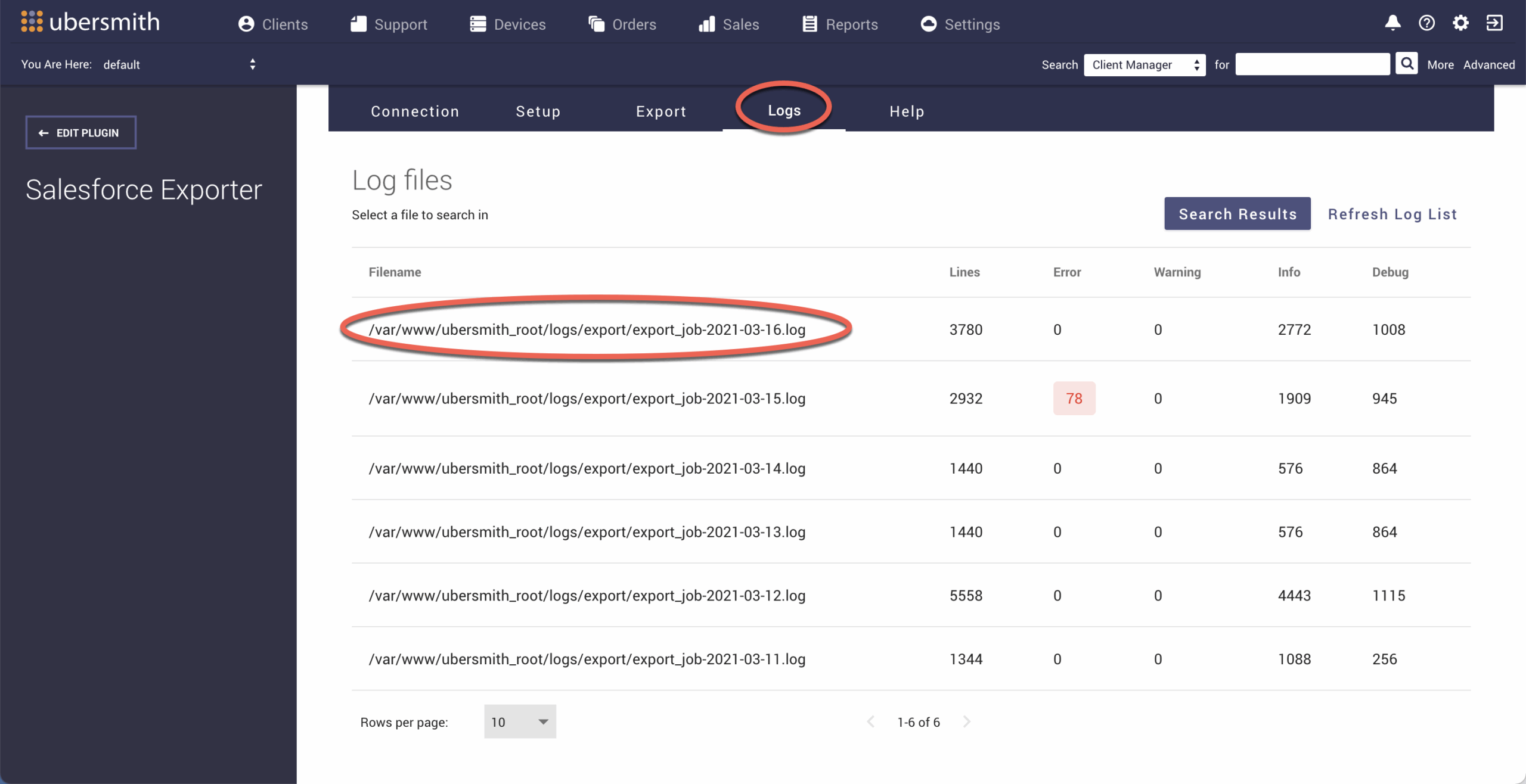Open the Clients menu
Viewport: 1526px width, 784px height.
click(273, 24)
